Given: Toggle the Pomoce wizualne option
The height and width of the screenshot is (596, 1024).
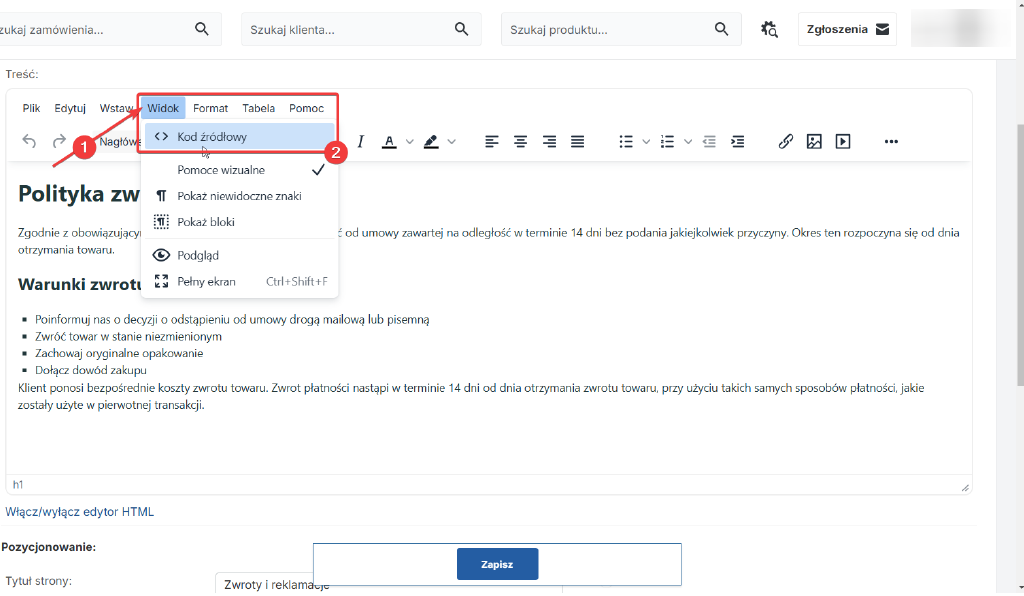Looking at the screenshot, I should (240, 170).
